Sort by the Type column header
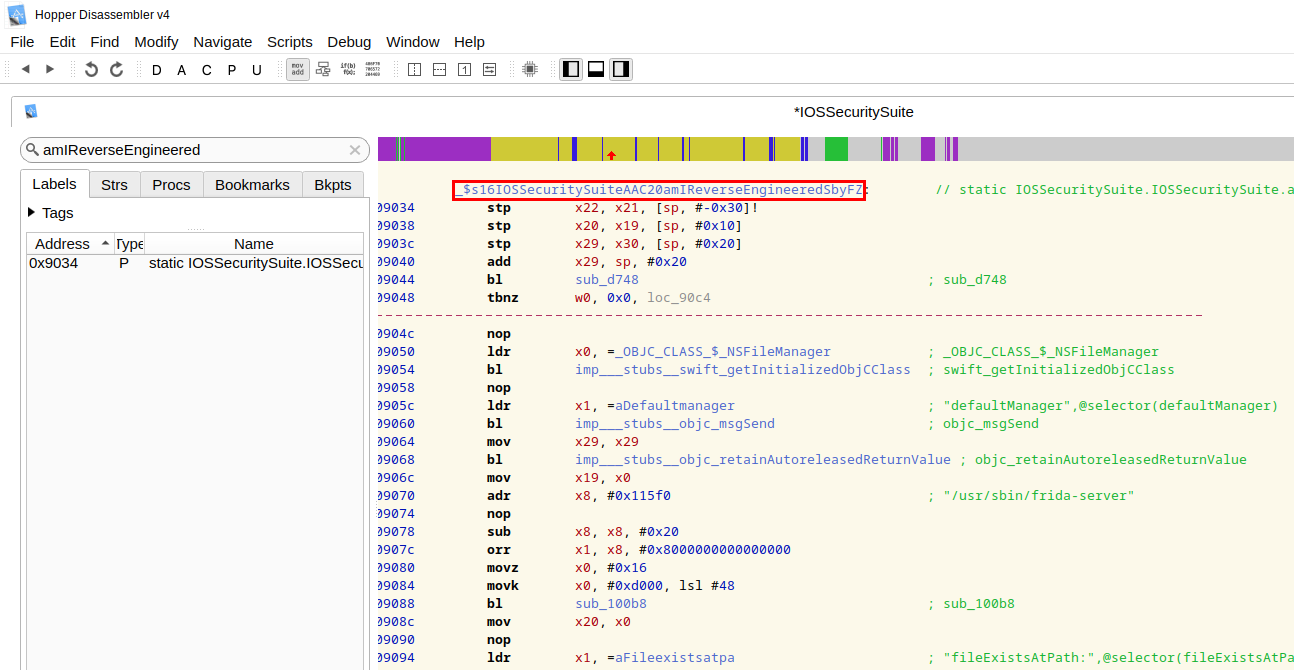This screenshot has width=1294, height=670. 129,244
